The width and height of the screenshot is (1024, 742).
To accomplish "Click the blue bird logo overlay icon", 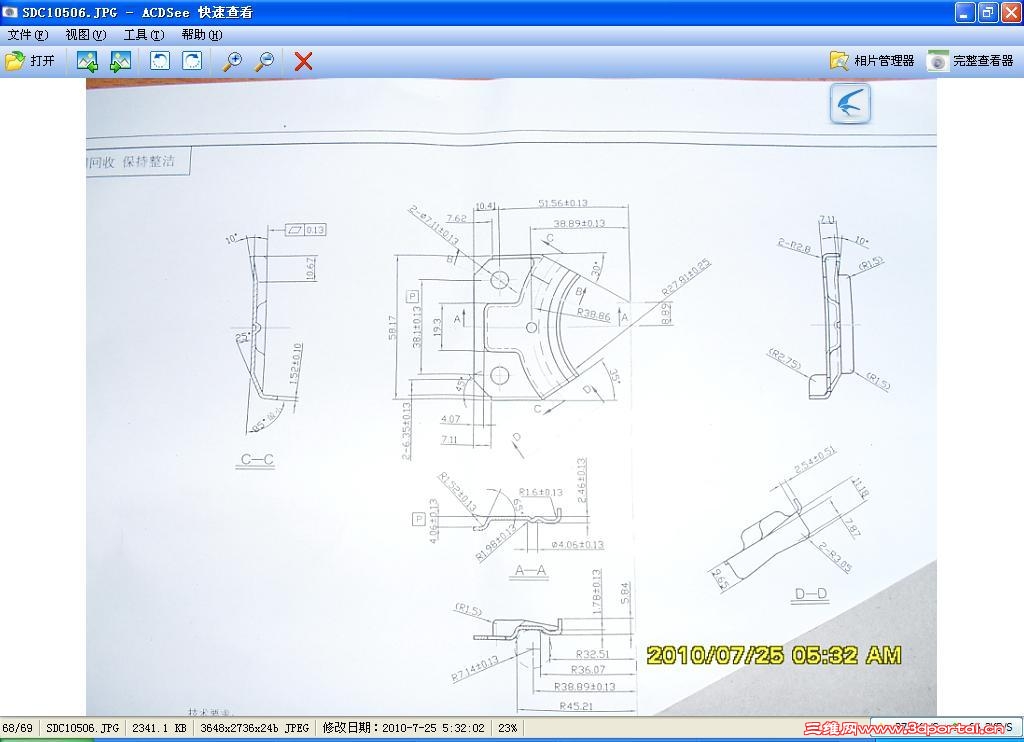I will [850, 103].
